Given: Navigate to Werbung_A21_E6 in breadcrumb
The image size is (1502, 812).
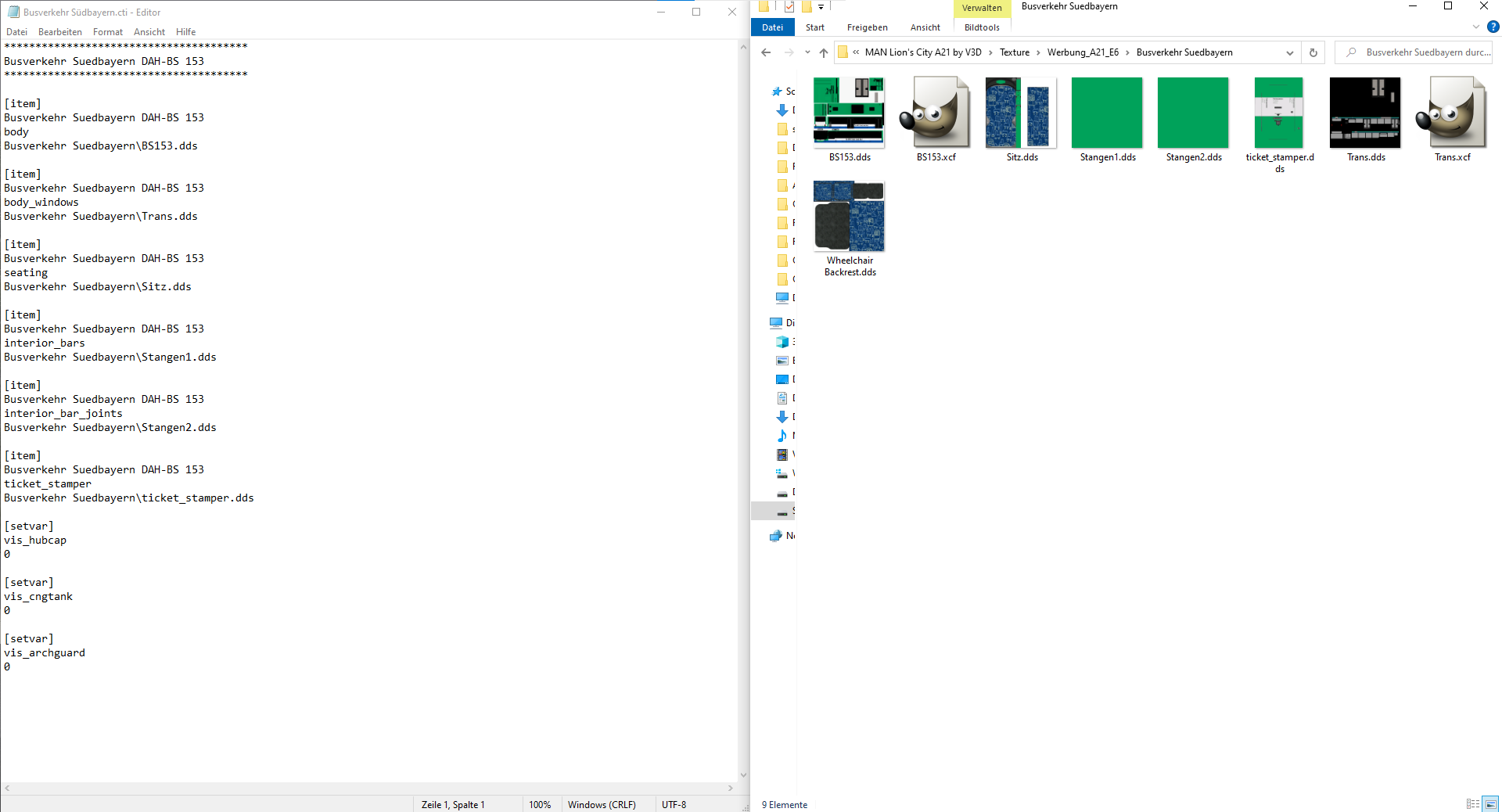Looking at the screenshot, I should [x=1083, y=52].
